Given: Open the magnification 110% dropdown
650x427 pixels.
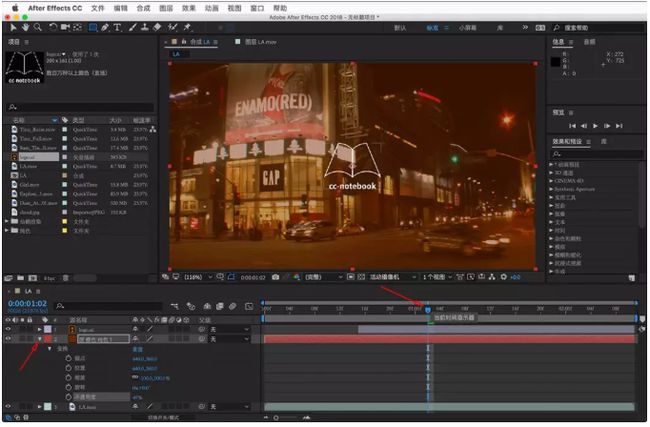Looking at the screenshot, I should [x=198, y=277].
